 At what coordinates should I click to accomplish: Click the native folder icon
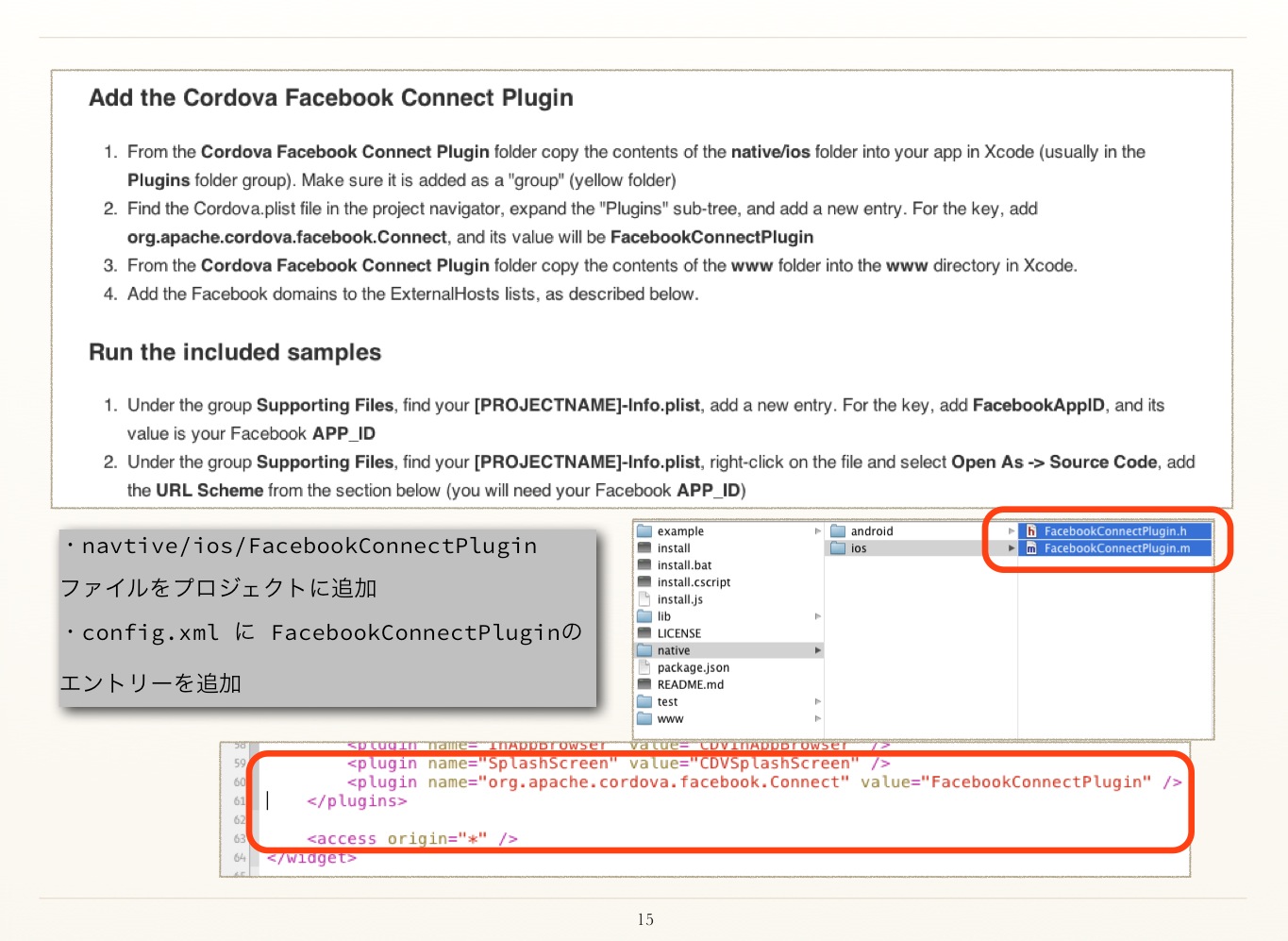coord(644,650)
